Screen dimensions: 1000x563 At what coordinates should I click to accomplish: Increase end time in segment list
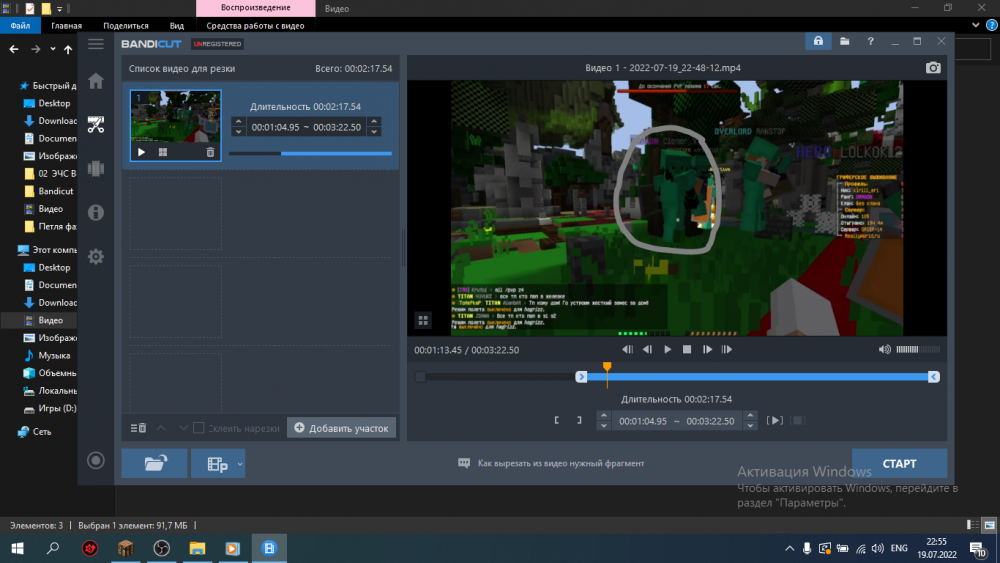374,121
